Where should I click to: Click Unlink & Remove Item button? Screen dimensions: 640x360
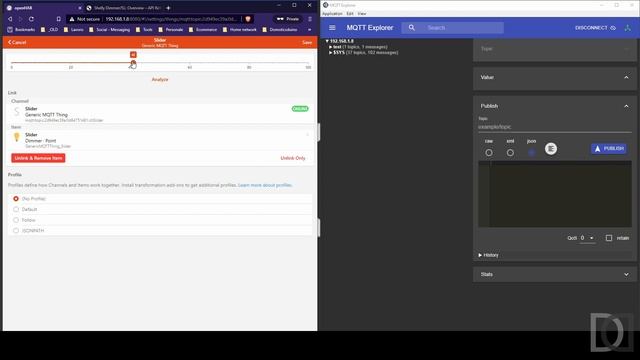[x=38, y=158]
